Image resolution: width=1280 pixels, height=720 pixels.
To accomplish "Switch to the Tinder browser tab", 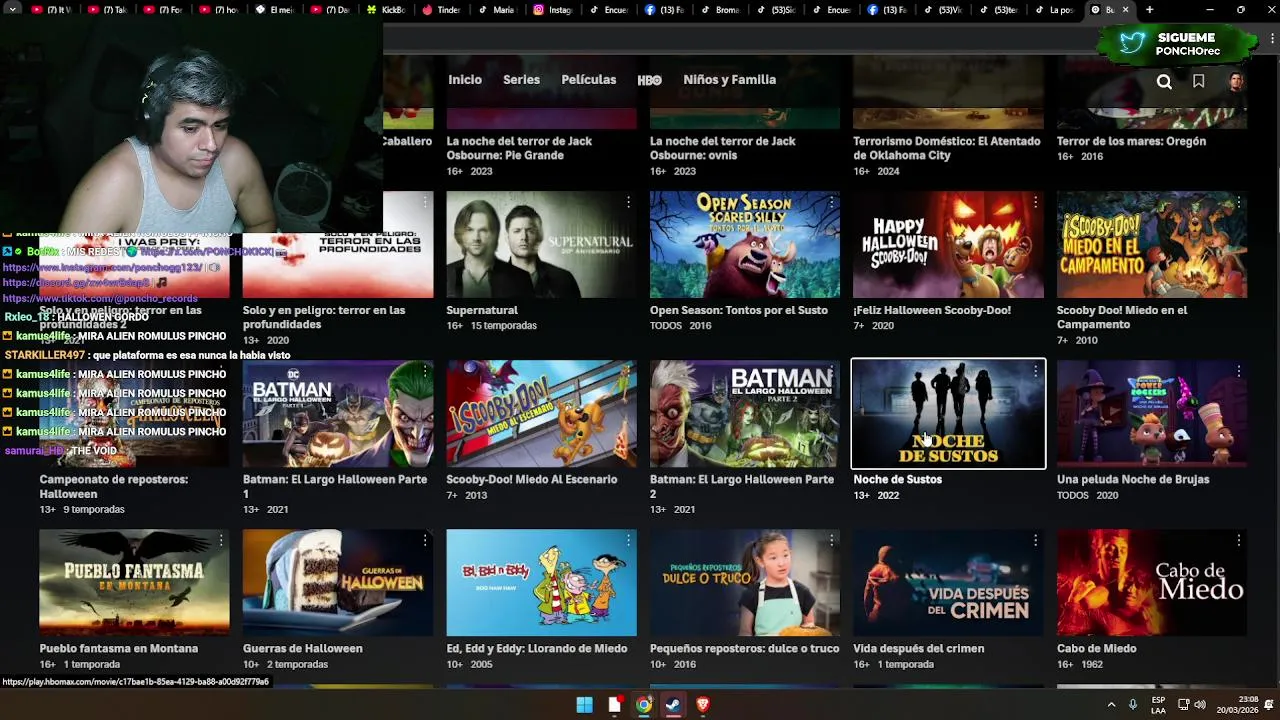I will (441, 10).
